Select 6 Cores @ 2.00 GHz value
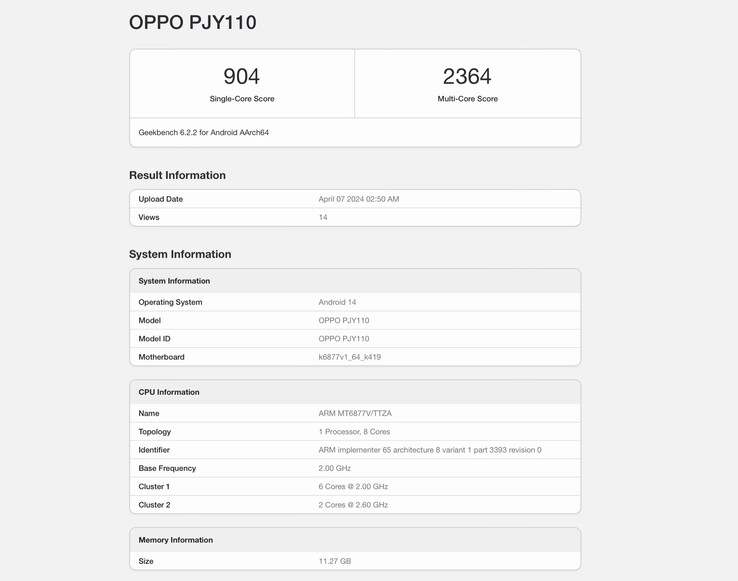This screenshot has height=581, width=738. (353, 487)
